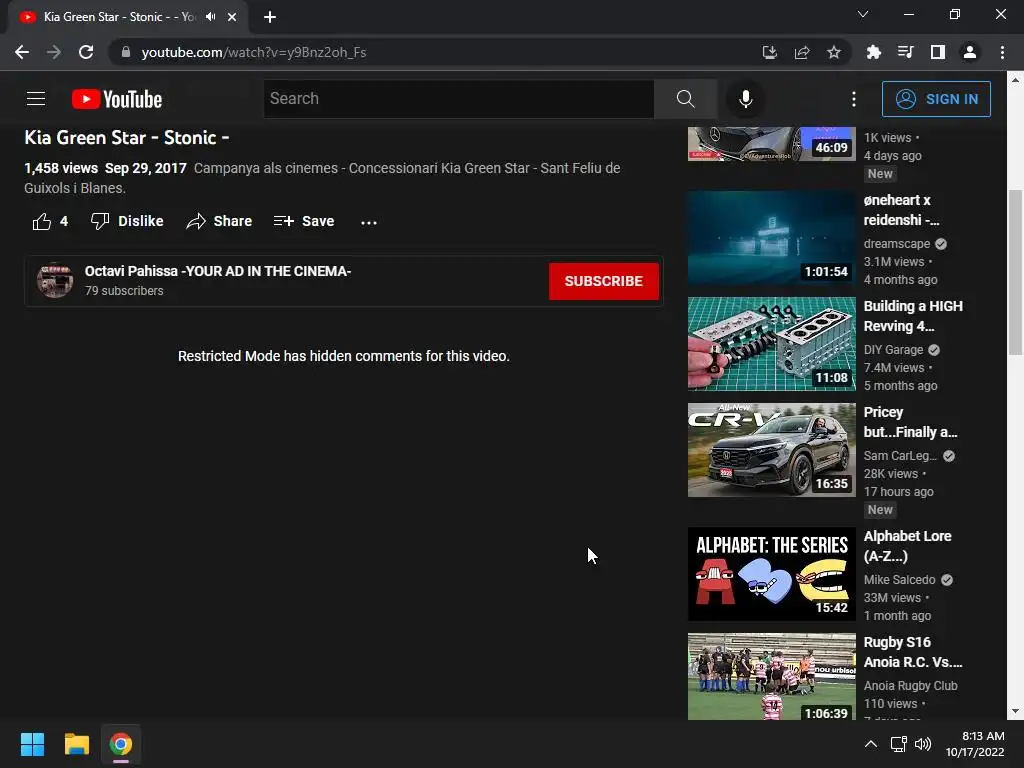
Task: Open Chrome three-dot menu
Action: 1002,52
